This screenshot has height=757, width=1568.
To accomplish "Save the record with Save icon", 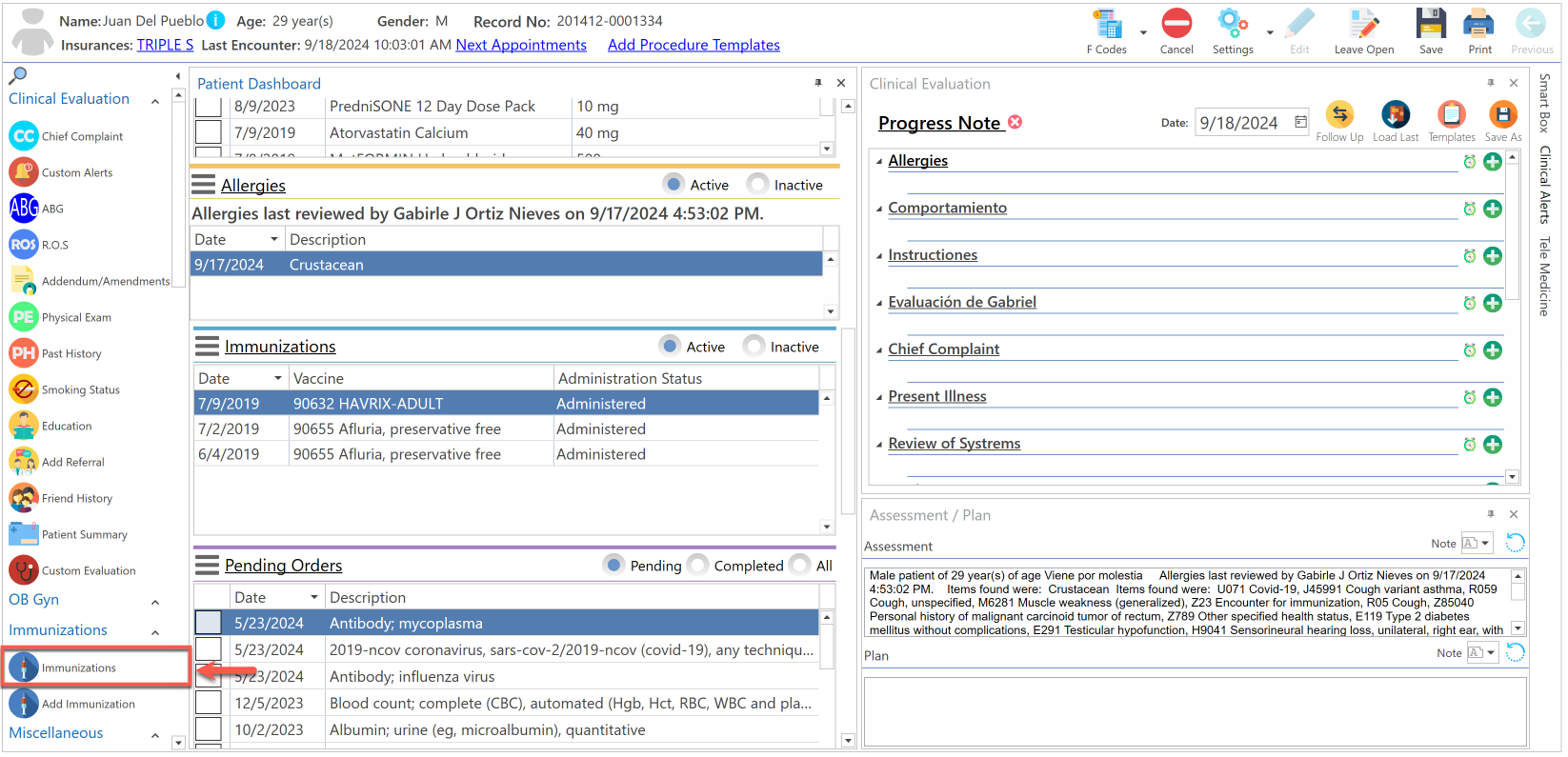I will [1431, 24].
